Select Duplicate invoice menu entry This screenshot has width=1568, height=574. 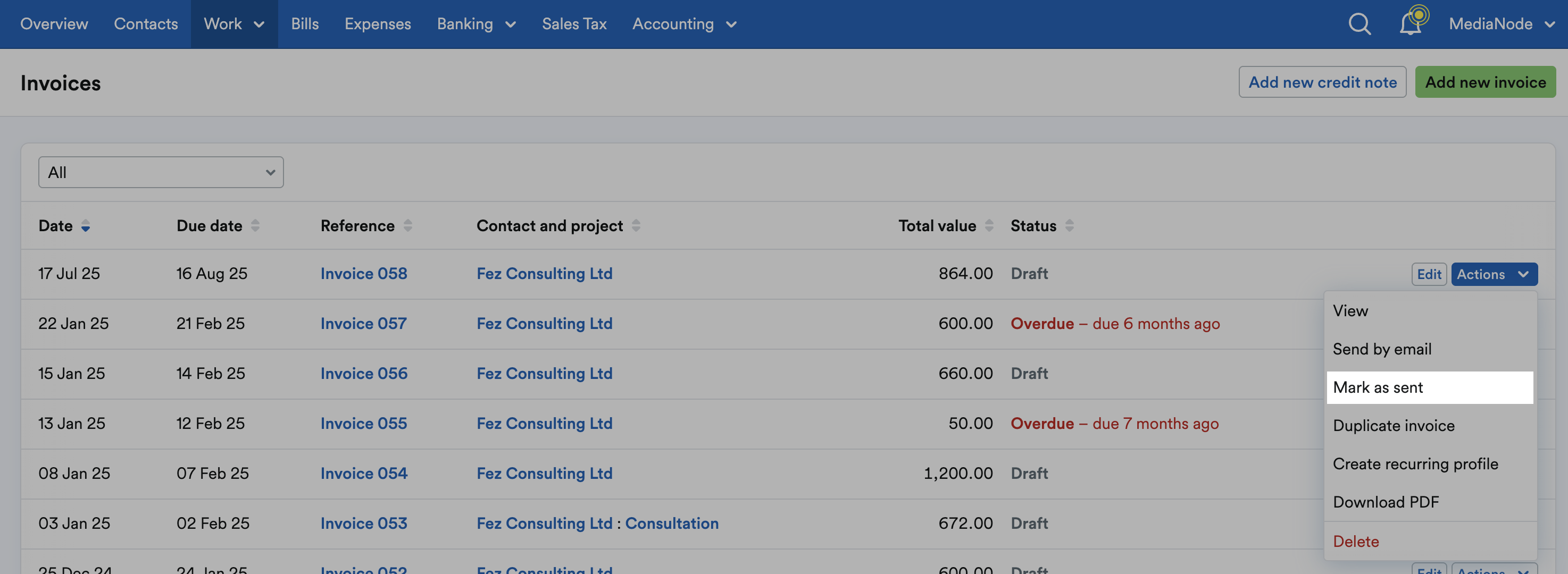[x=1394, y=426]
